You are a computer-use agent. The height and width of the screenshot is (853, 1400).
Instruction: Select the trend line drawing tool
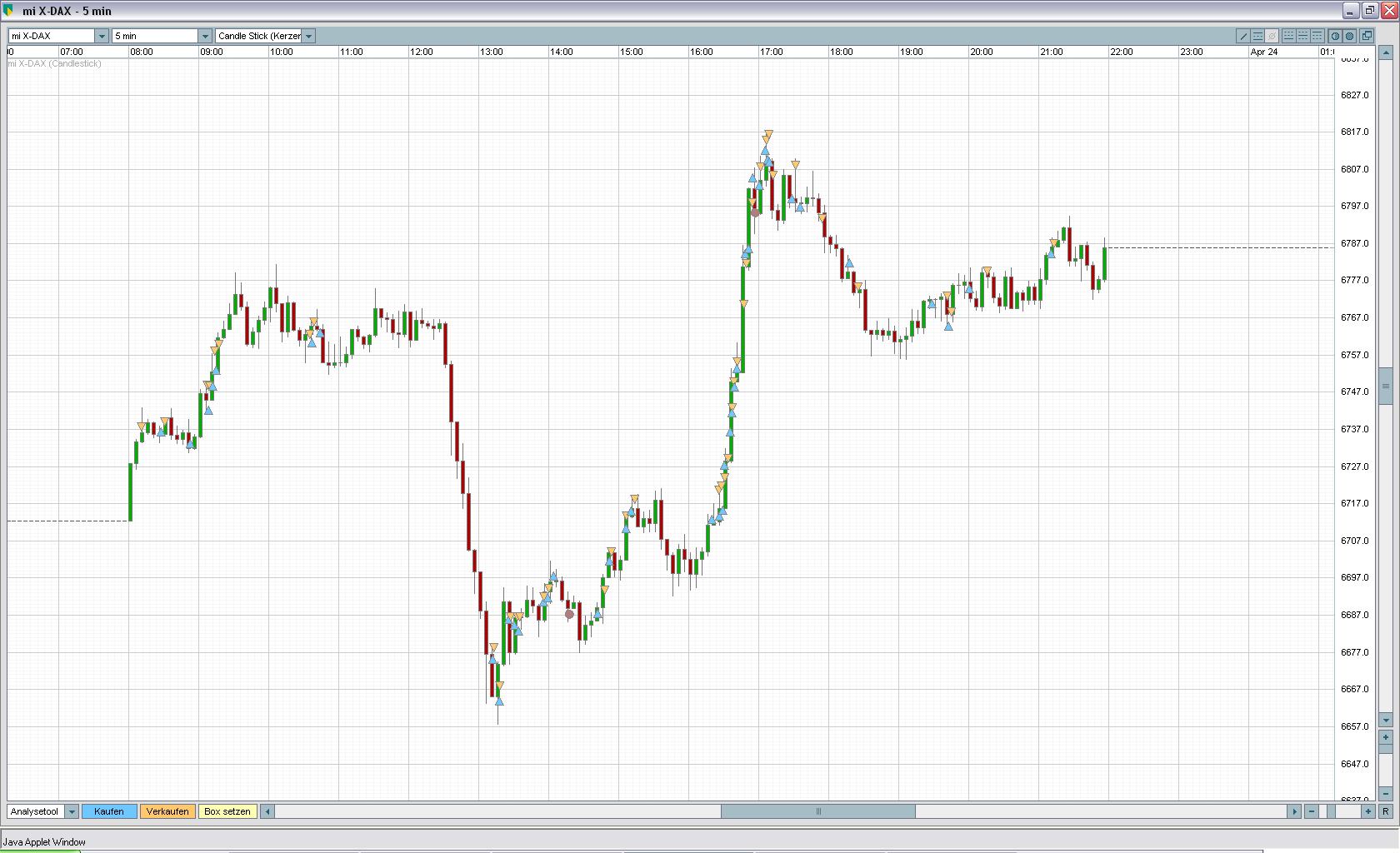coord(1243,36)
